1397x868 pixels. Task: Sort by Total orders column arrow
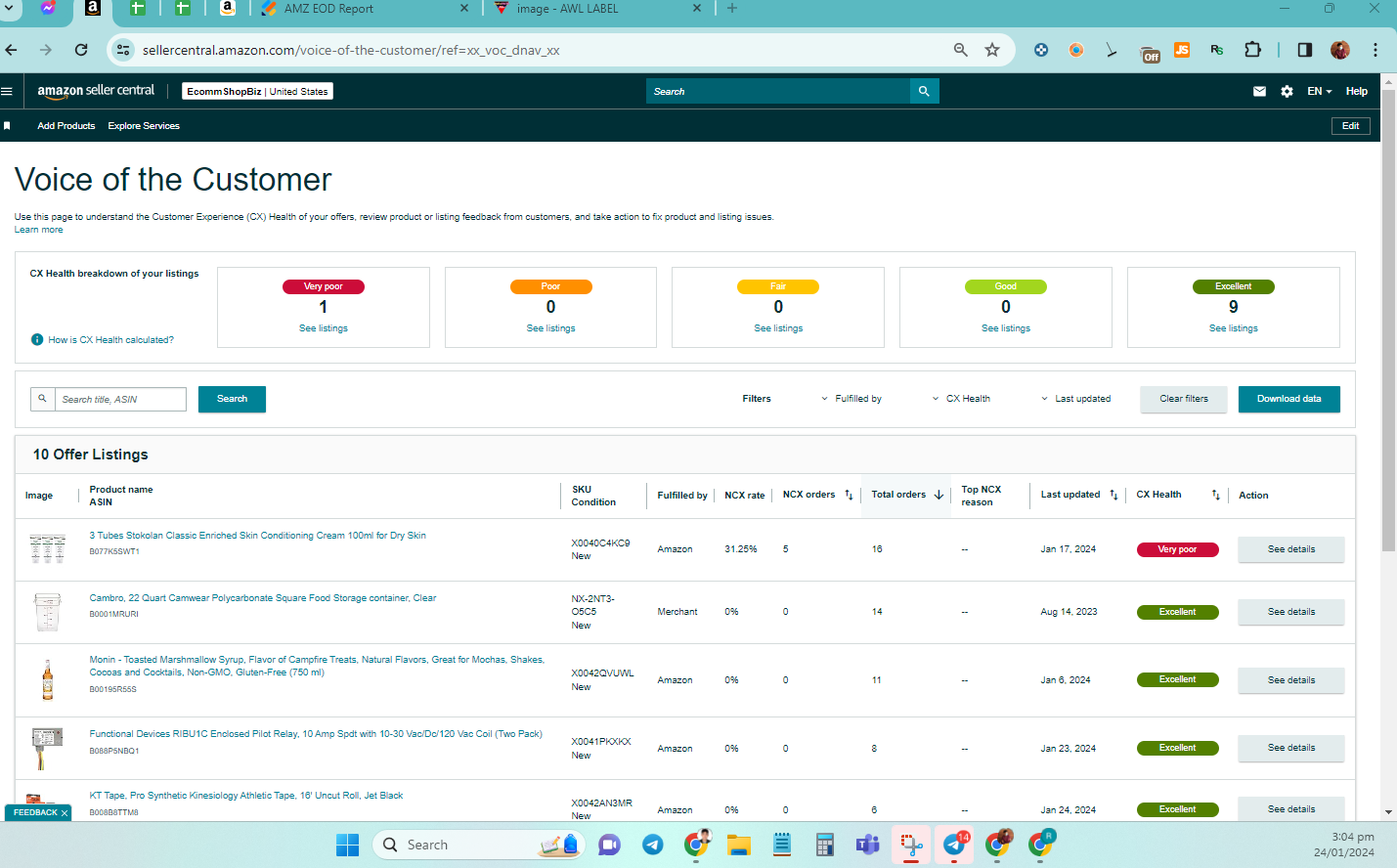939,496
